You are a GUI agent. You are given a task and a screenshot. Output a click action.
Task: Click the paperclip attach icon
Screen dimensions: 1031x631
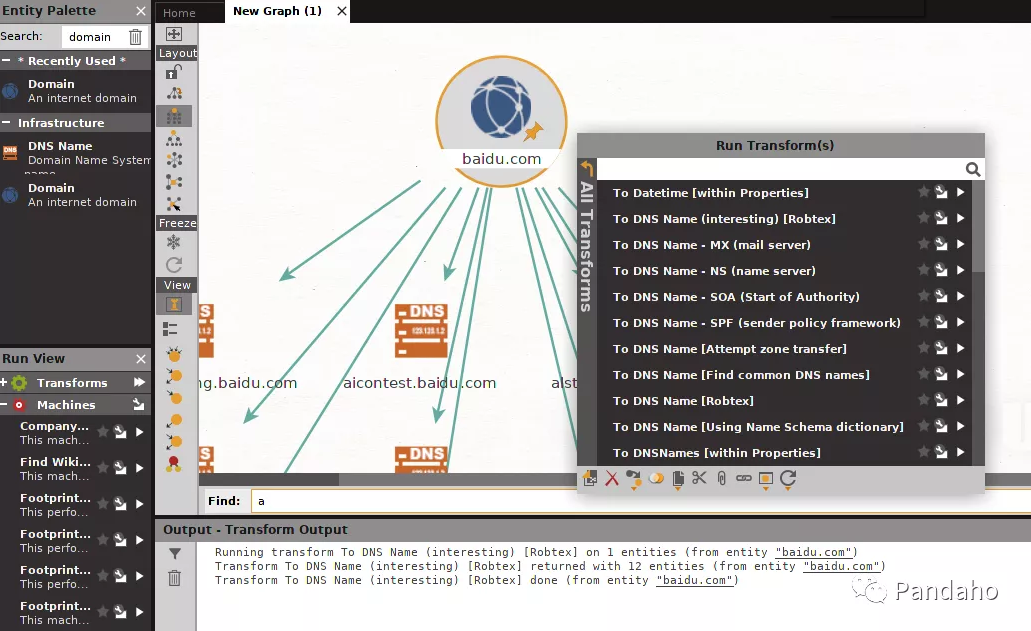721,479
